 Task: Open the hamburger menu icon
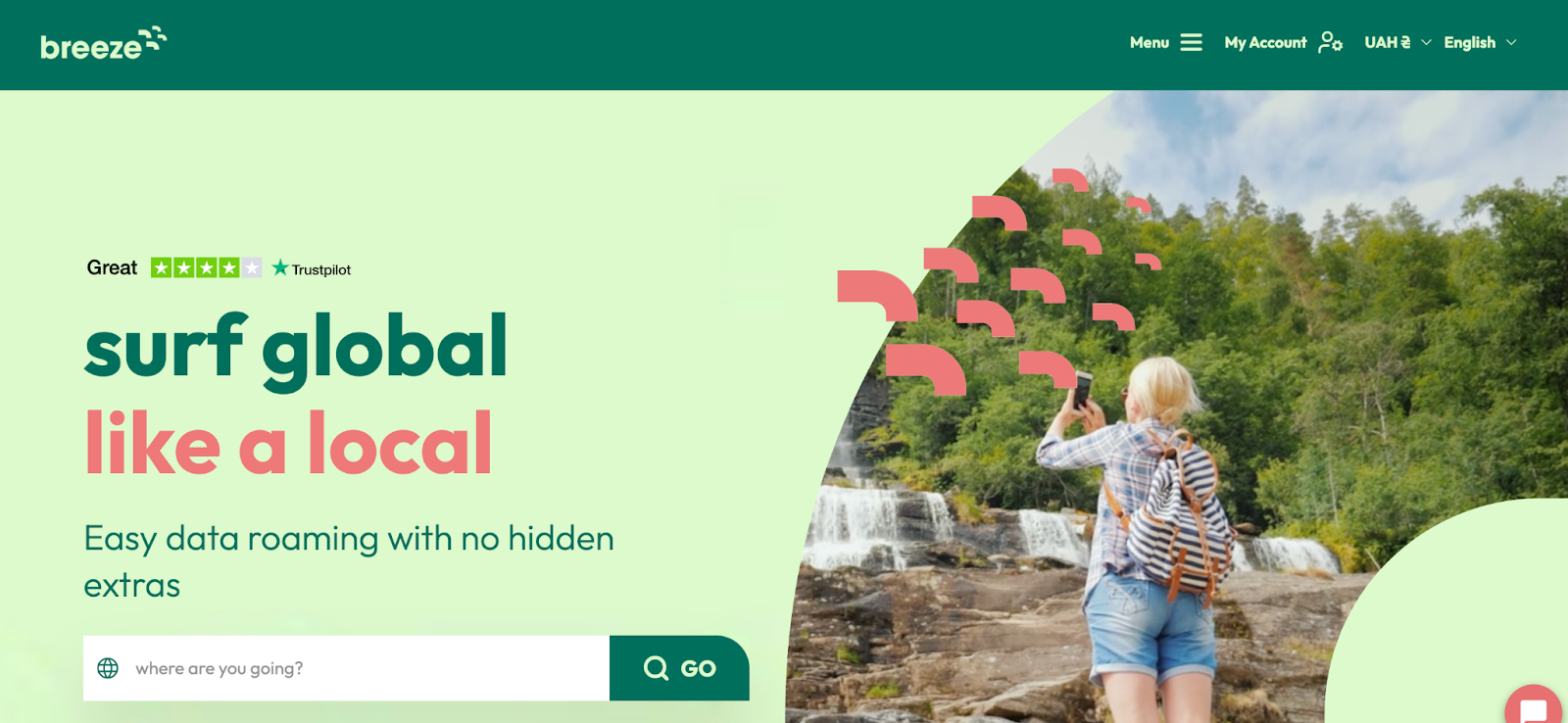coord(1191,42)
